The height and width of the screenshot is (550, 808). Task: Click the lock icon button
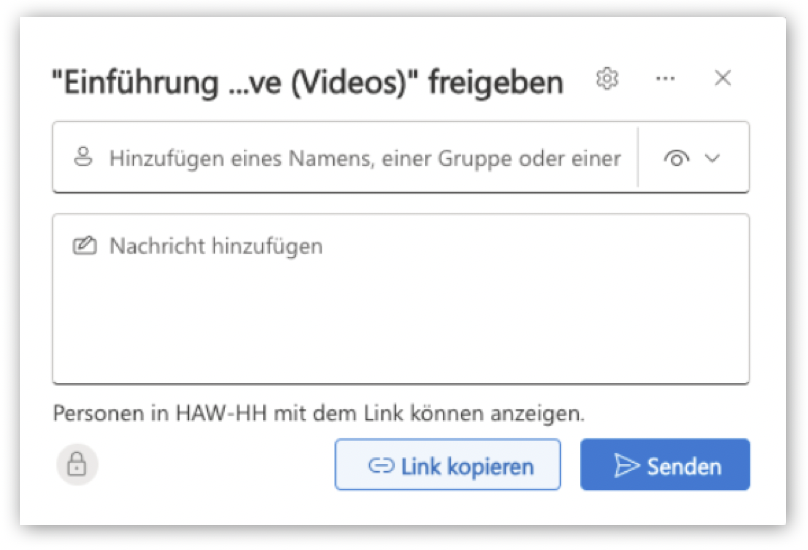pyautogui.click(x=77, y=465)
